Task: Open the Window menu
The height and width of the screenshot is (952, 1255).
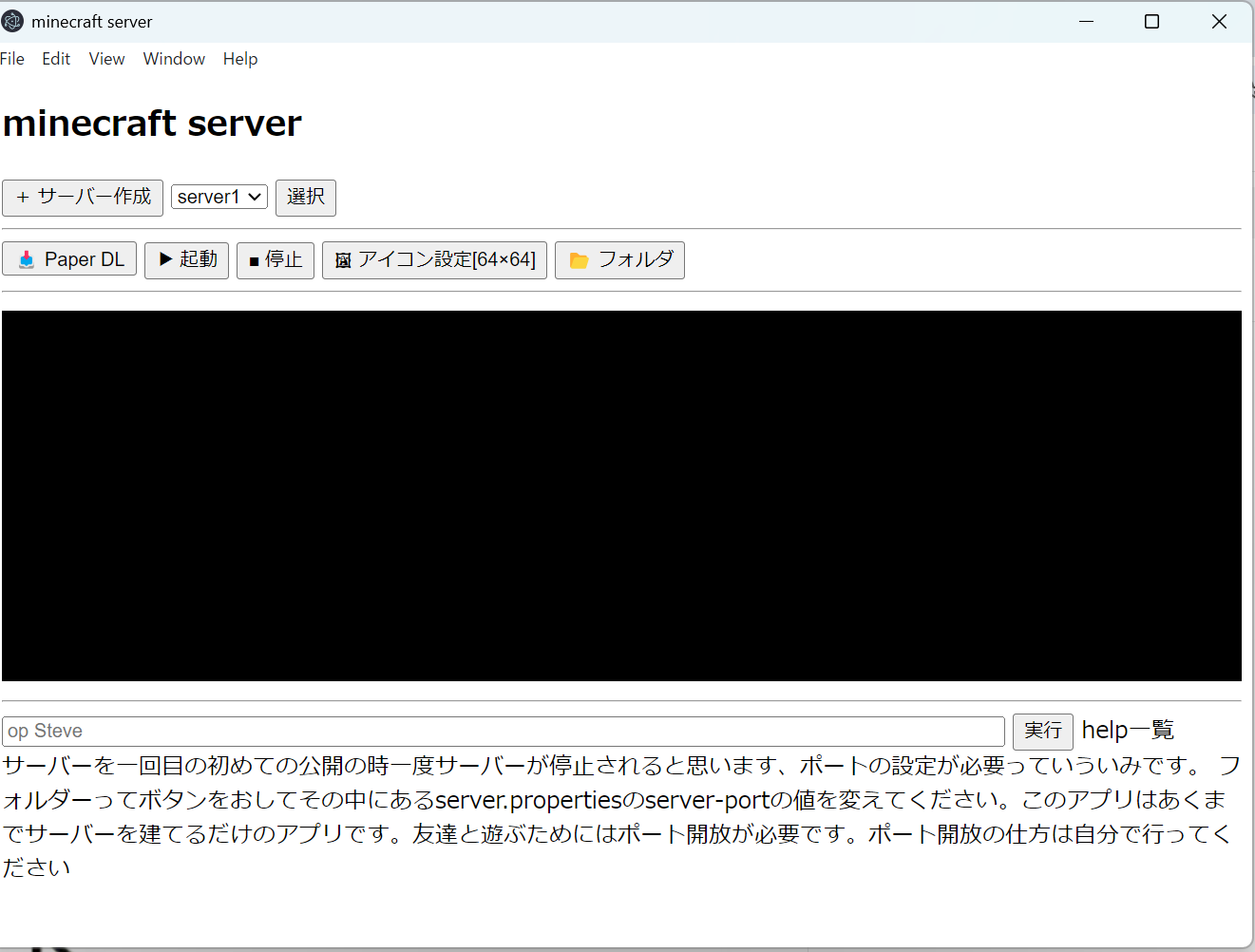Action: [174, 59]
